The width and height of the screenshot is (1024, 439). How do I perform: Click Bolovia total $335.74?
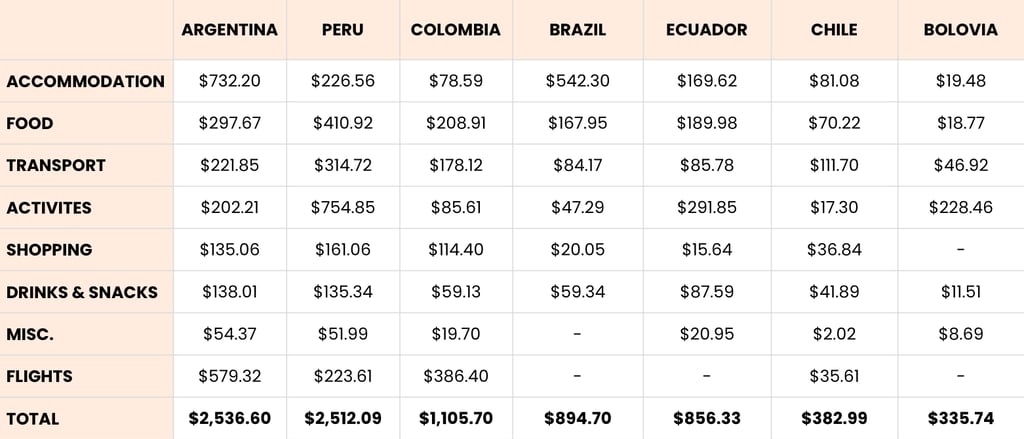coord(961,418)
